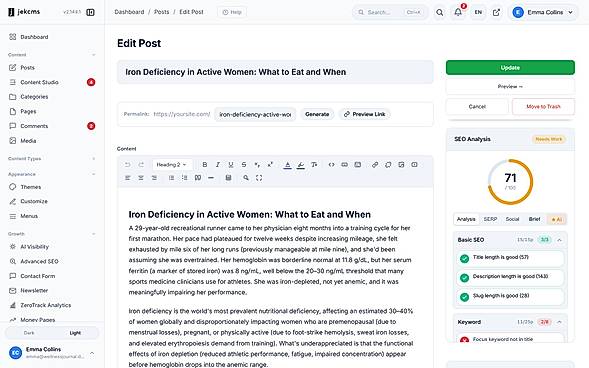Insert a blockquote
Viewport: 589px width, 368px height.
coord(198,178)
